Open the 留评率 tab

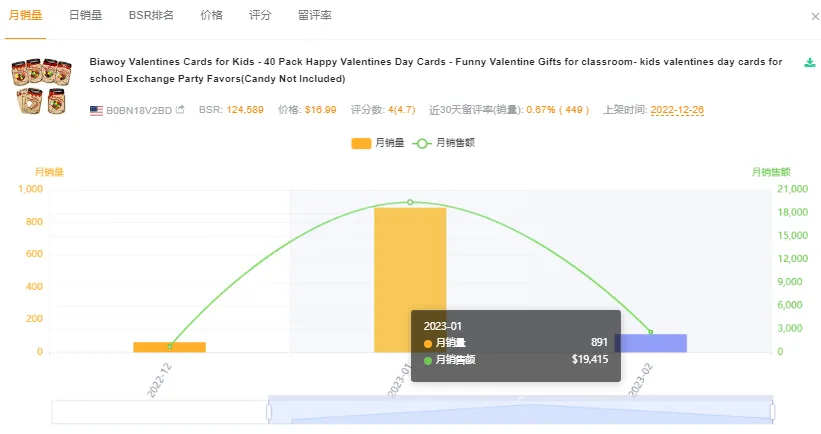[x=314, y=17]
